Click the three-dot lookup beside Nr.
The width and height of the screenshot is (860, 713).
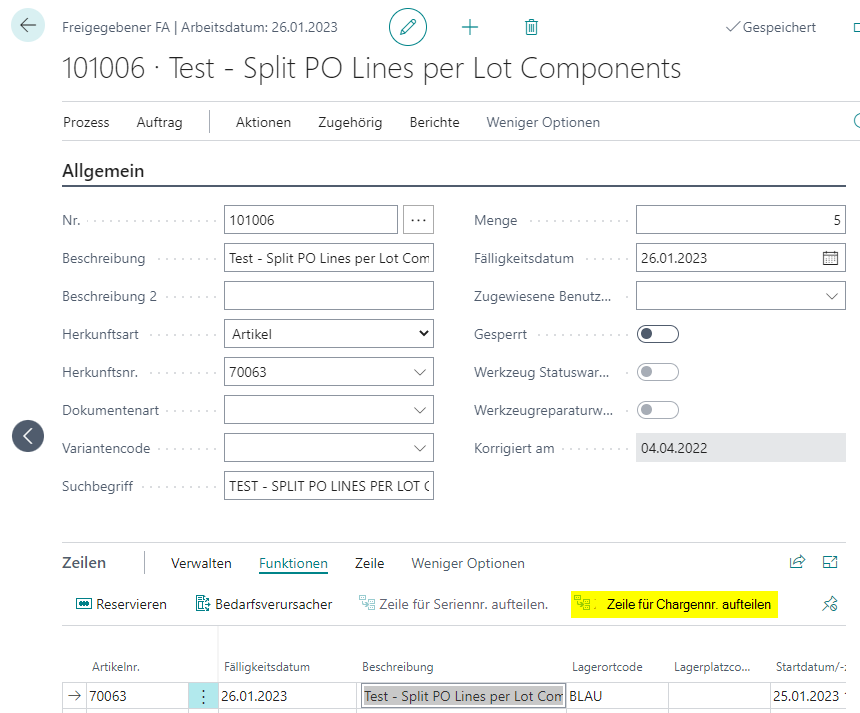click(418, 220)
